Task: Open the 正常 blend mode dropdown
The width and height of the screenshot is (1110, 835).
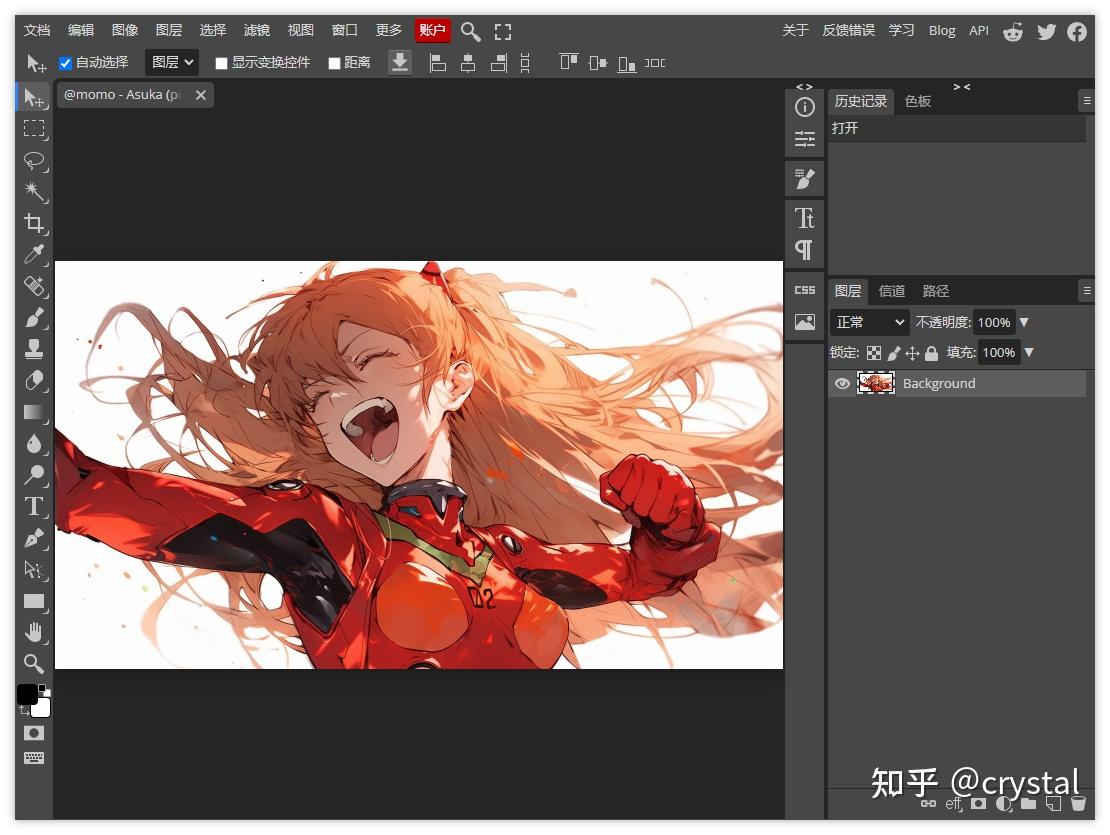Action: [x=869, y=323]
